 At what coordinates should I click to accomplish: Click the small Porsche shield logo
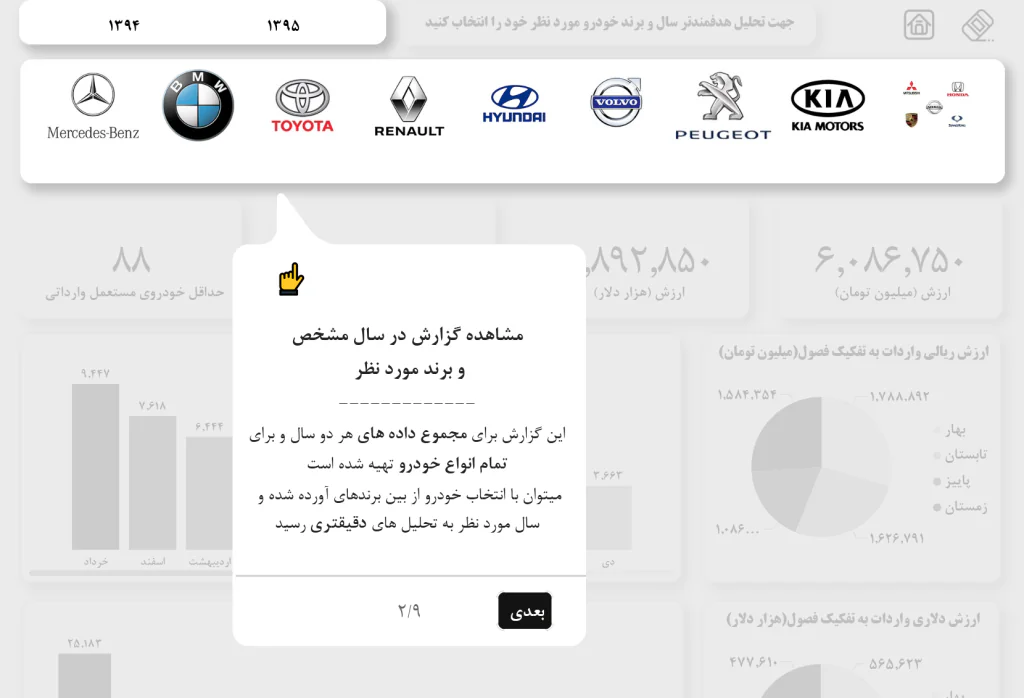911,119
